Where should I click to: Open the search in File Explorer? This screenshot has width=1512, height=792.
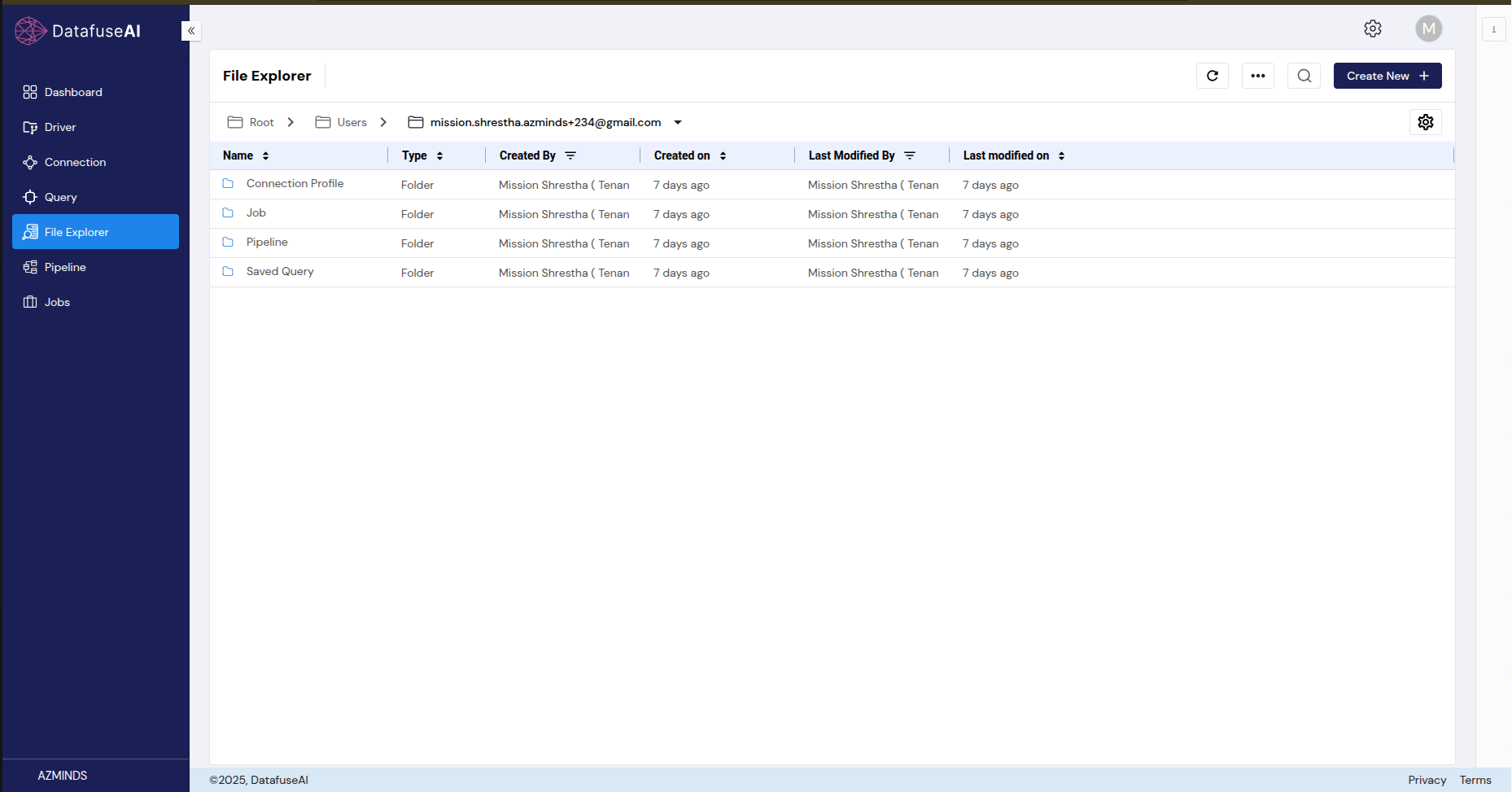click(1303, 76)
